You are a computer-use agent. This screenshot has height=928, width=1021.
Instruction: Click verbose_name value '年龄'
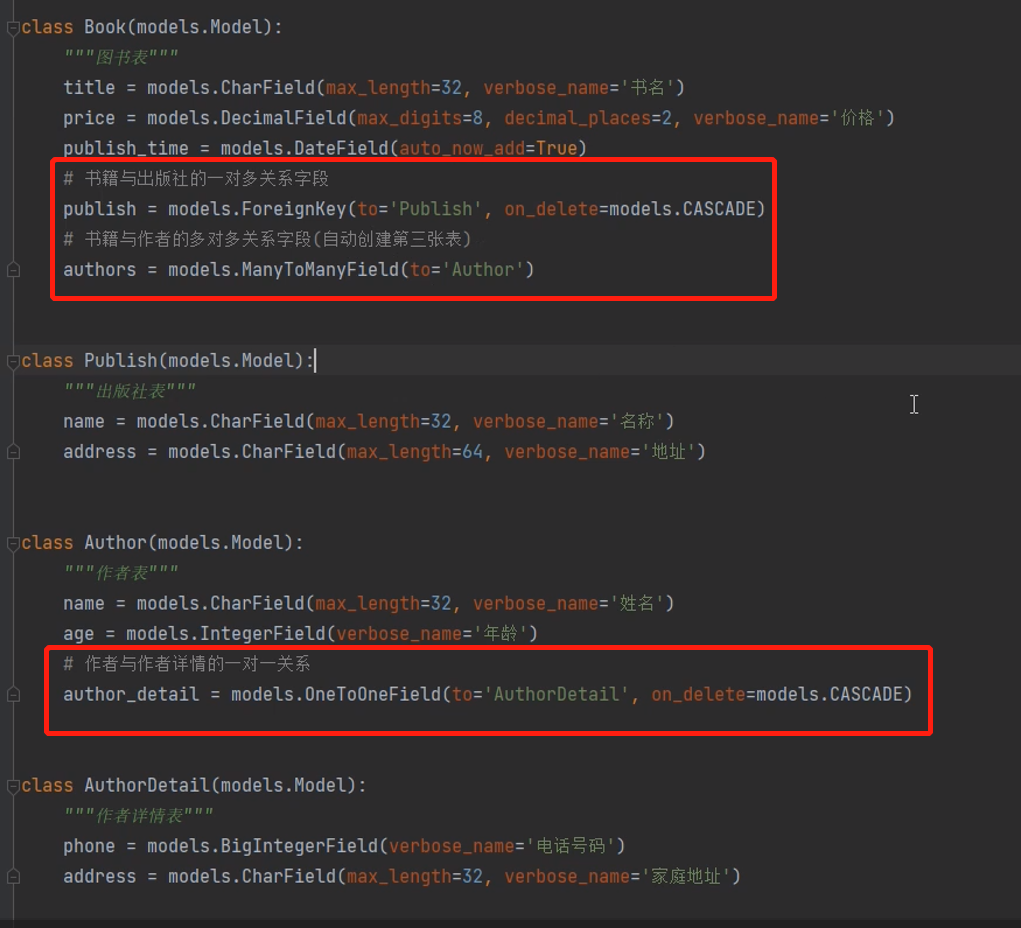tap(500, 634)
